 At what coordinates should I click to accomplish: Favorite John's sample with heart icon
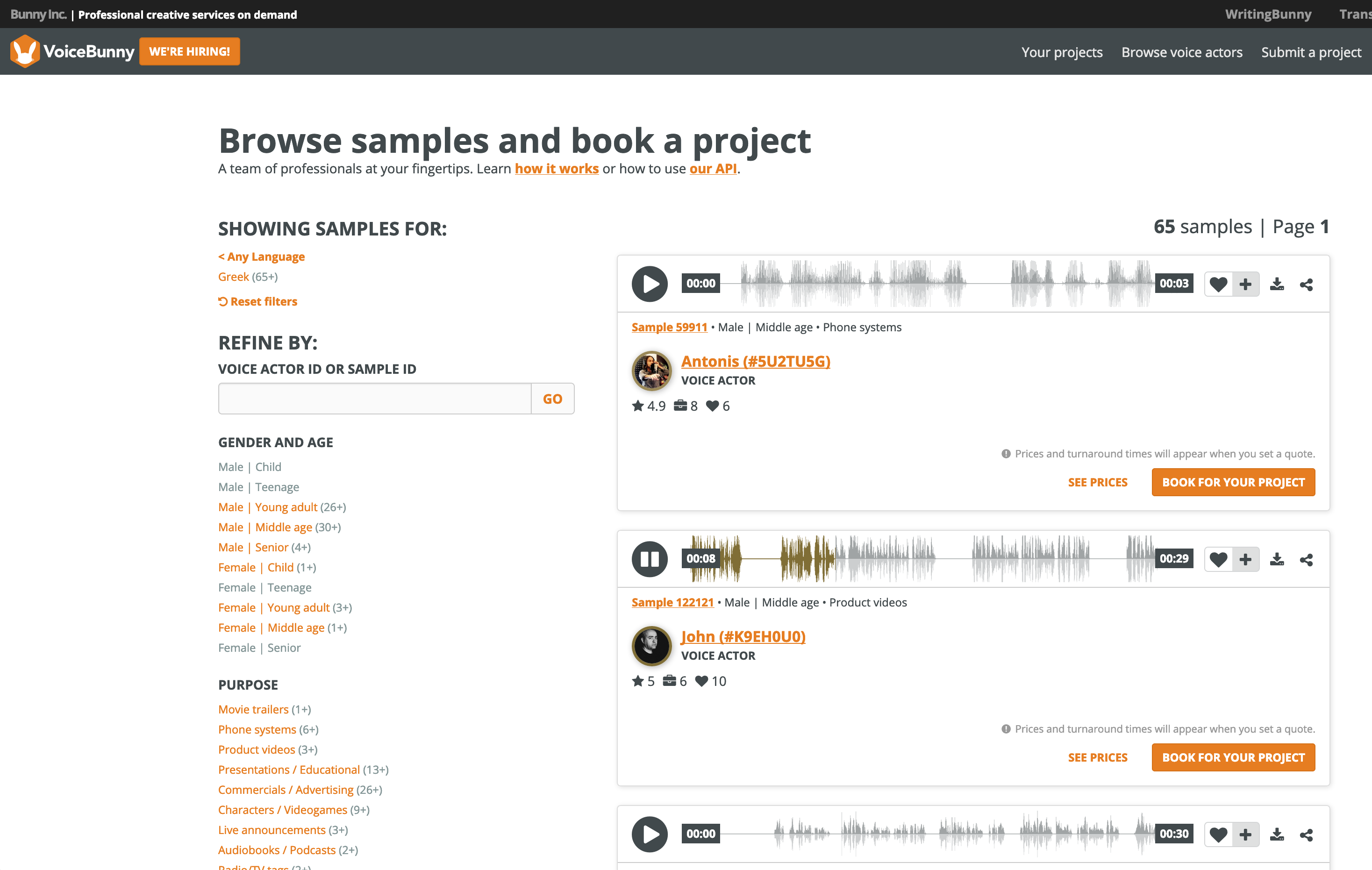click(1218, 559)
